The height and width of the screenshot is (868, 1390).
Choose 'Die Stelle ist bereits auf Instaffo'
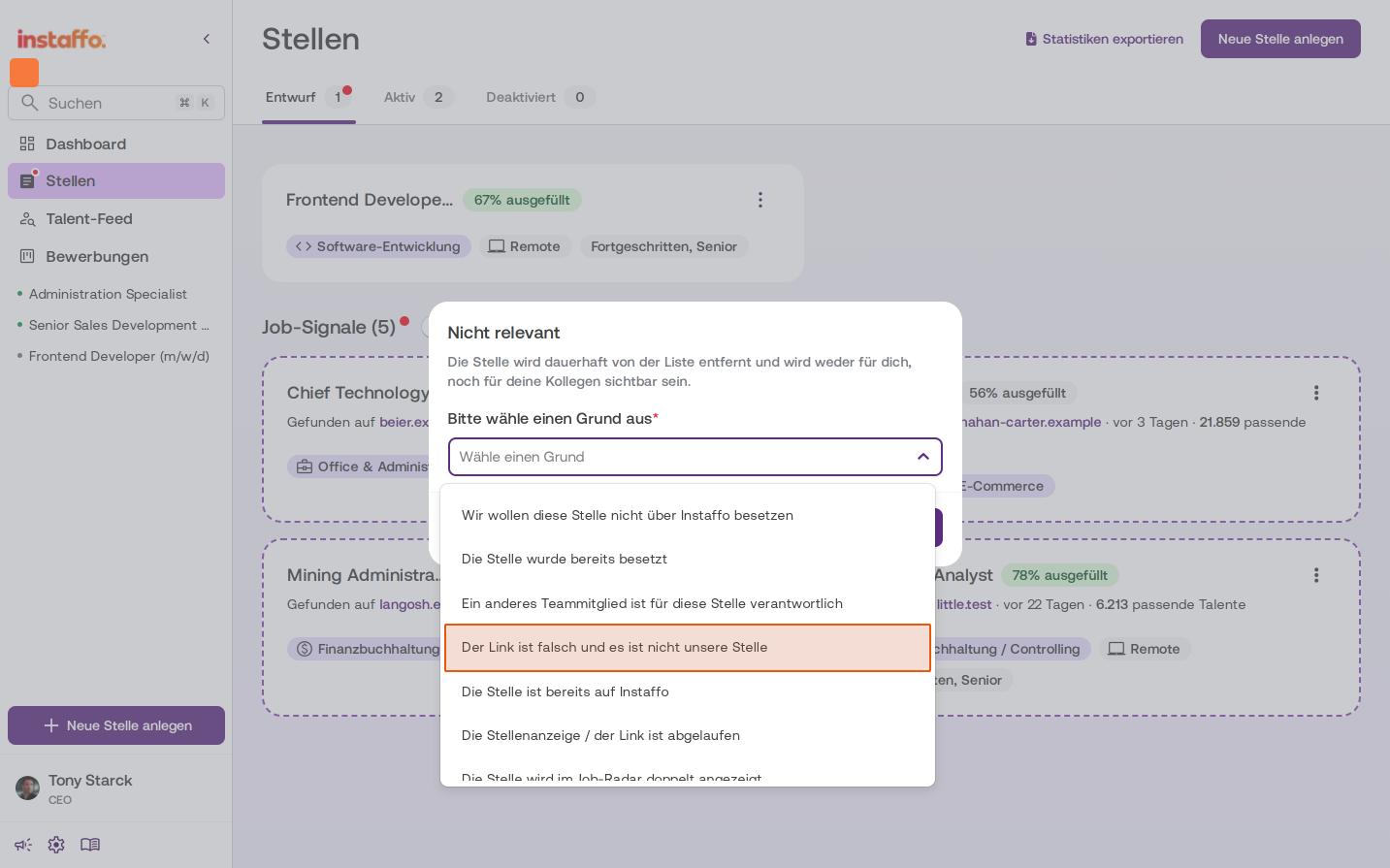coord(688,691)
